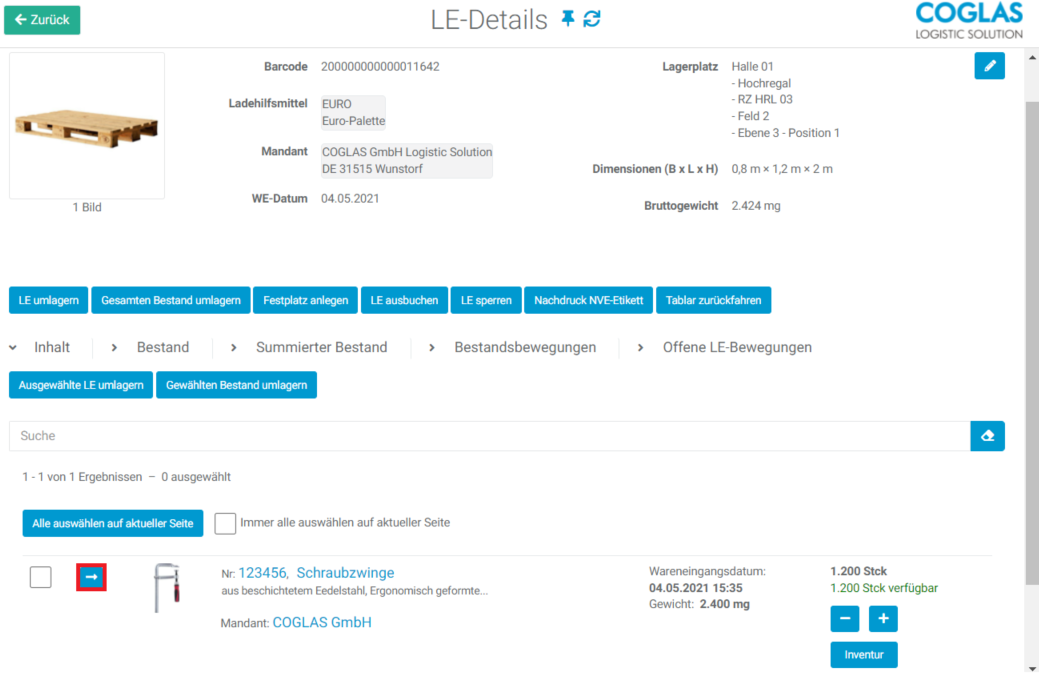Viewport: 1039px width, 680px height.
Task: Click the pin icon beside LE-Details
Action: coord(568,19)
